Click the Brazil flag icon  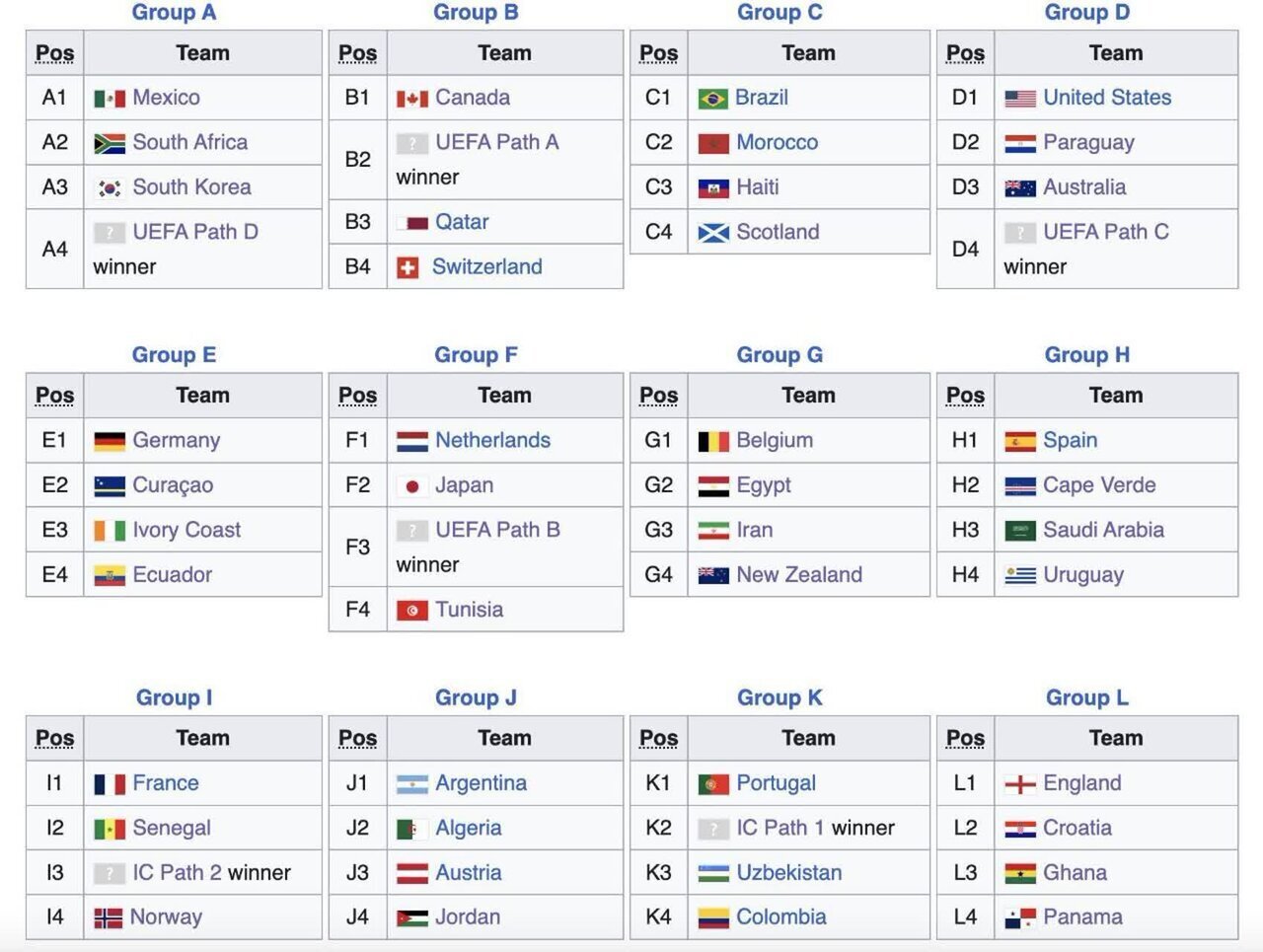[x=712, y=99]
